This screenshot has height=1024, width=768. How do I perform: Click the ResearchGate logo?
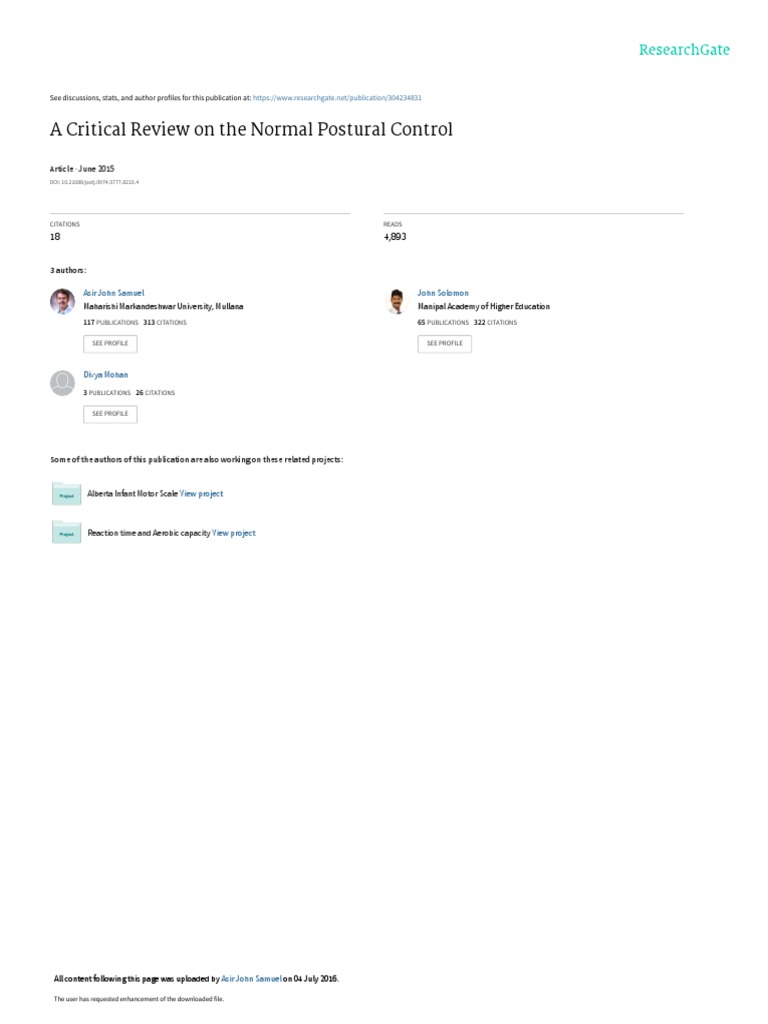(684, 50)
